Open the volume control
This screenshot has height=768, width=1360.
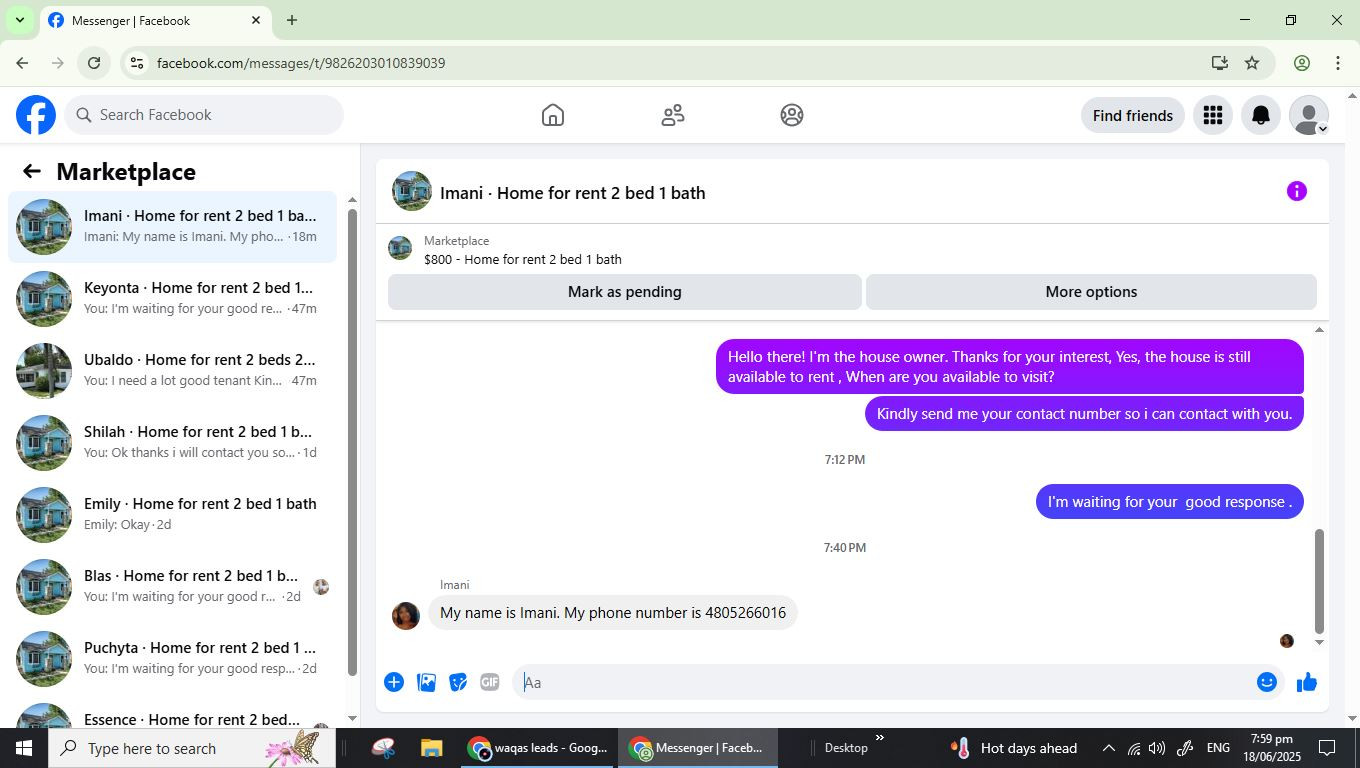[1157, 748]
